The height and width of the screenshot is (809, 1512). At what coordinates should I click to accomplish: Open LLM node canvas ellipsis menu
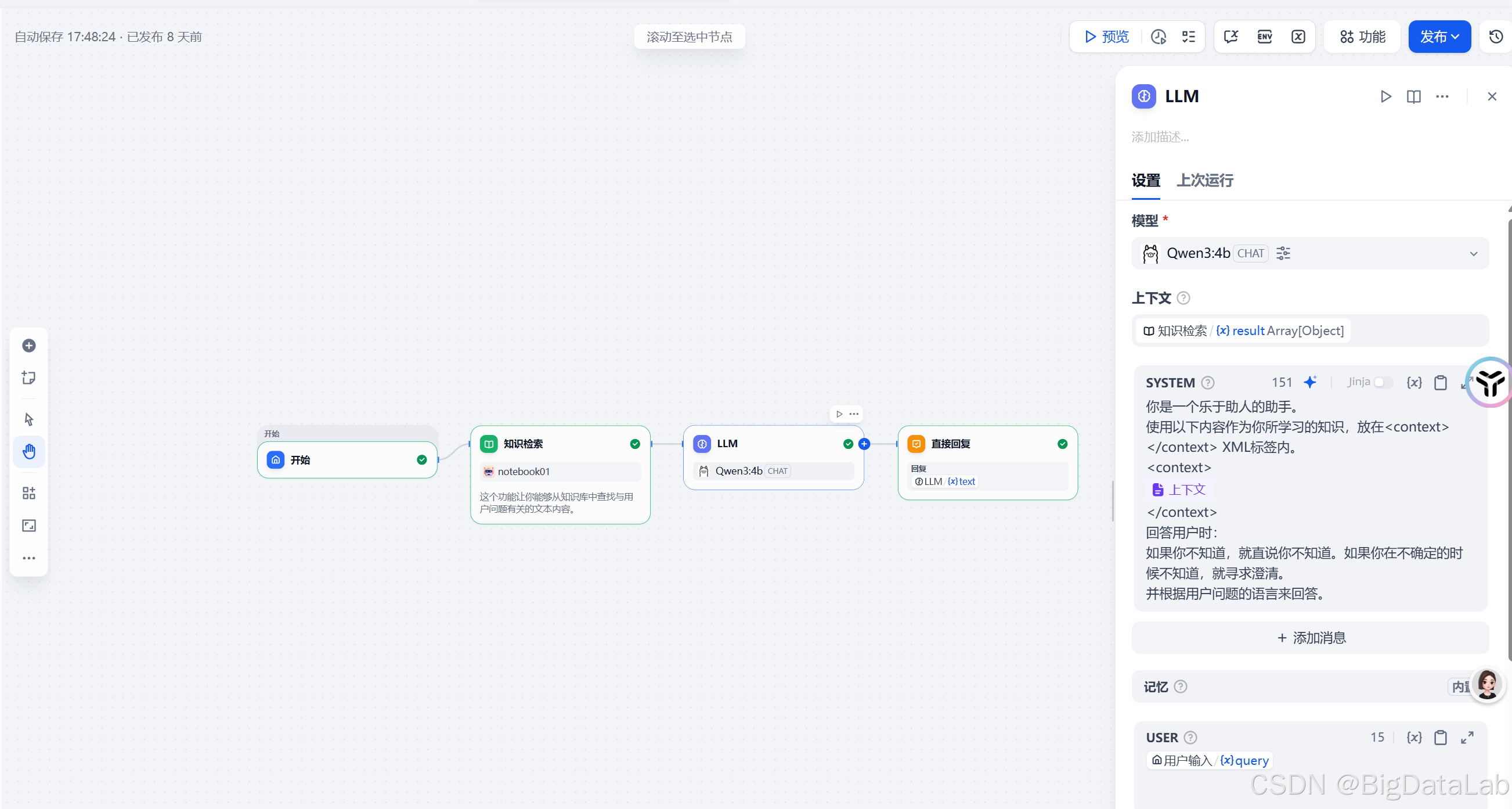point(853,414)
